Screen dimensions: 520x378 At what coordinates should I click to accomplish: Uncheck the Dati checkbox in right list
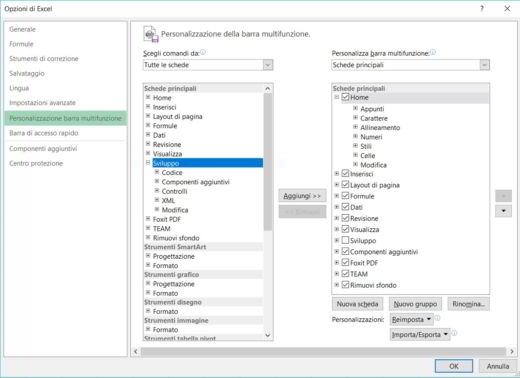(x=345, y=207)
